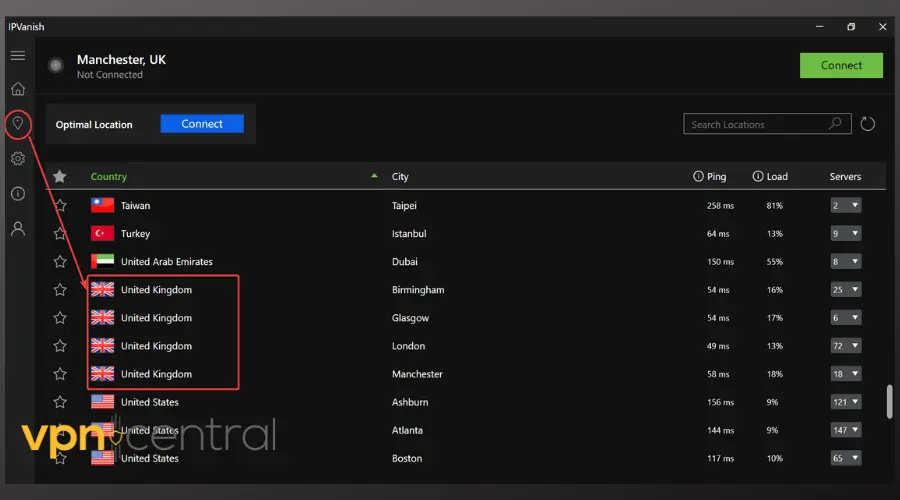Expand Atlanta servers dropdown

(x=845, y=430)
